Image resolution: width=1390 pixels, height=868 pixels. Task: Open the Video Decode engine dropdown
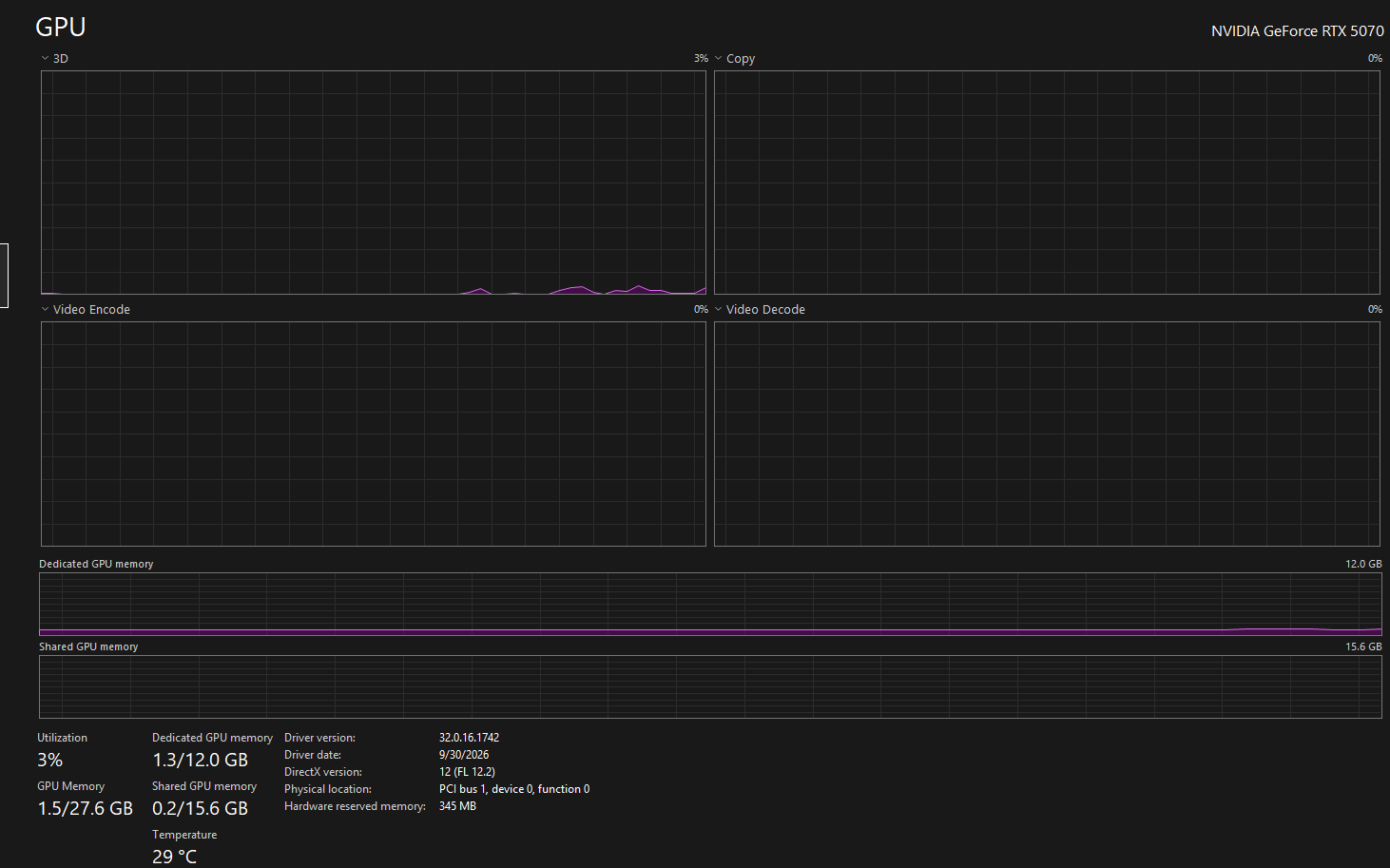click(760, 309)
